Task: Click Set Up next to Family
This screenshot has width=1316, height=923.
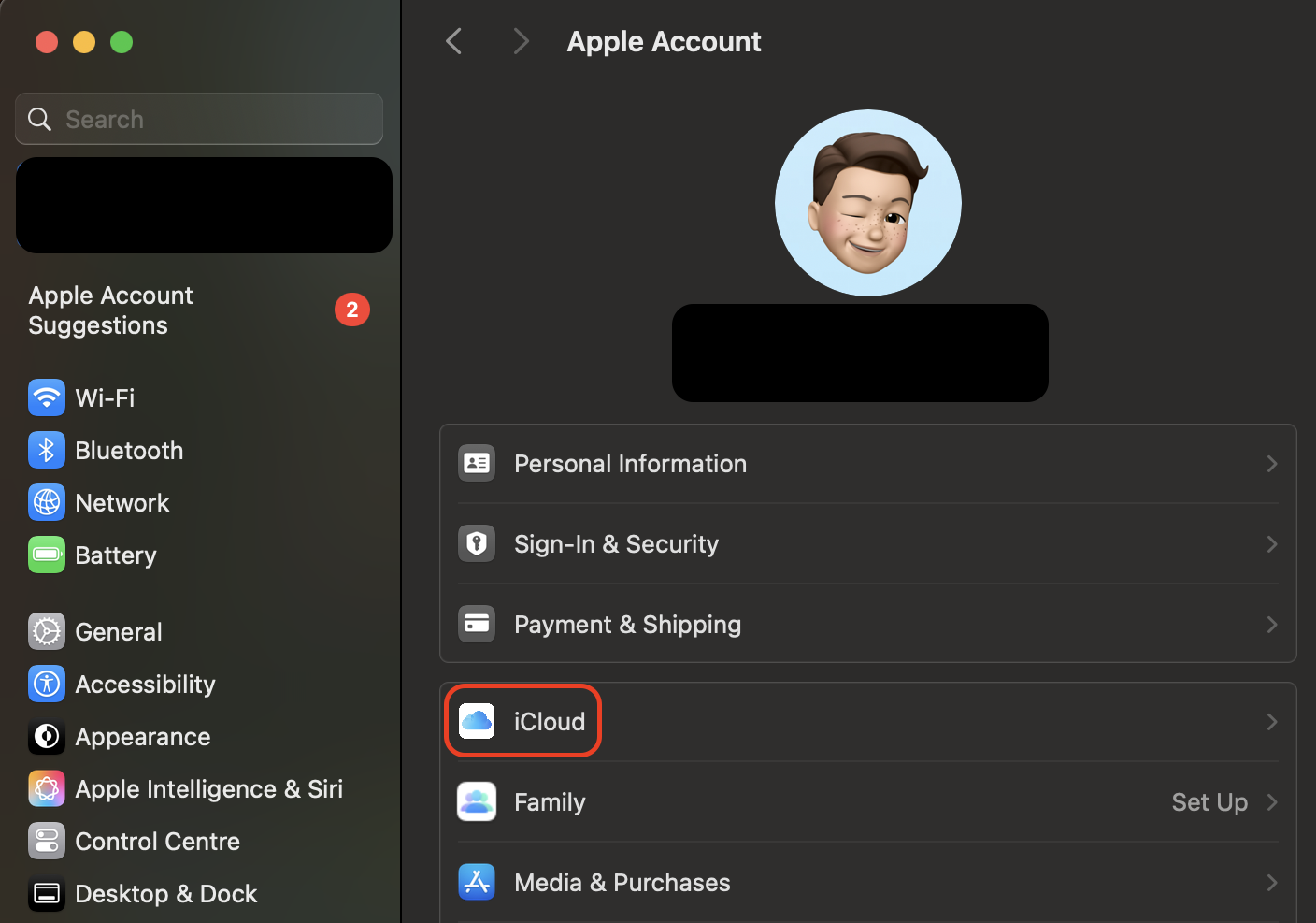Action: (x=1209, y=801)
